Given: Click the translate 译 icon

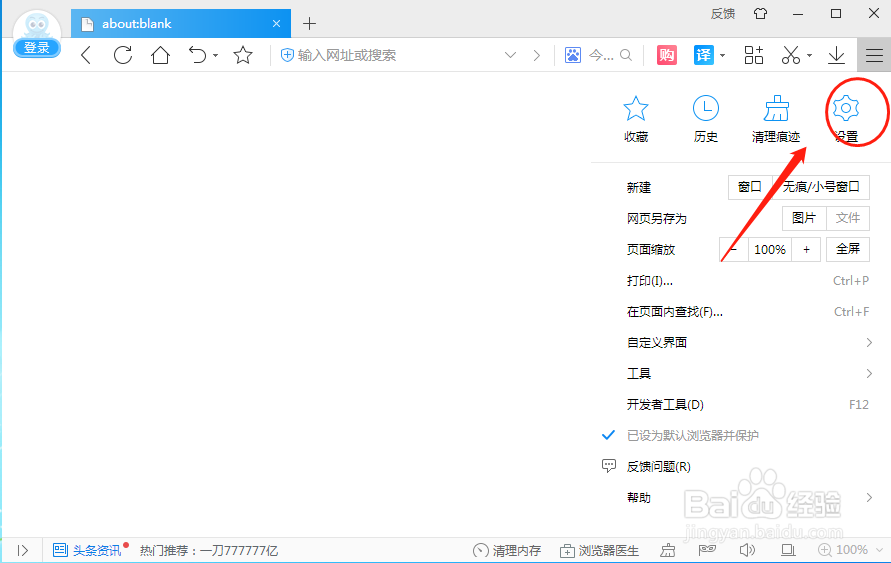Looking at the screenshot, I should (x=703, y=55).
